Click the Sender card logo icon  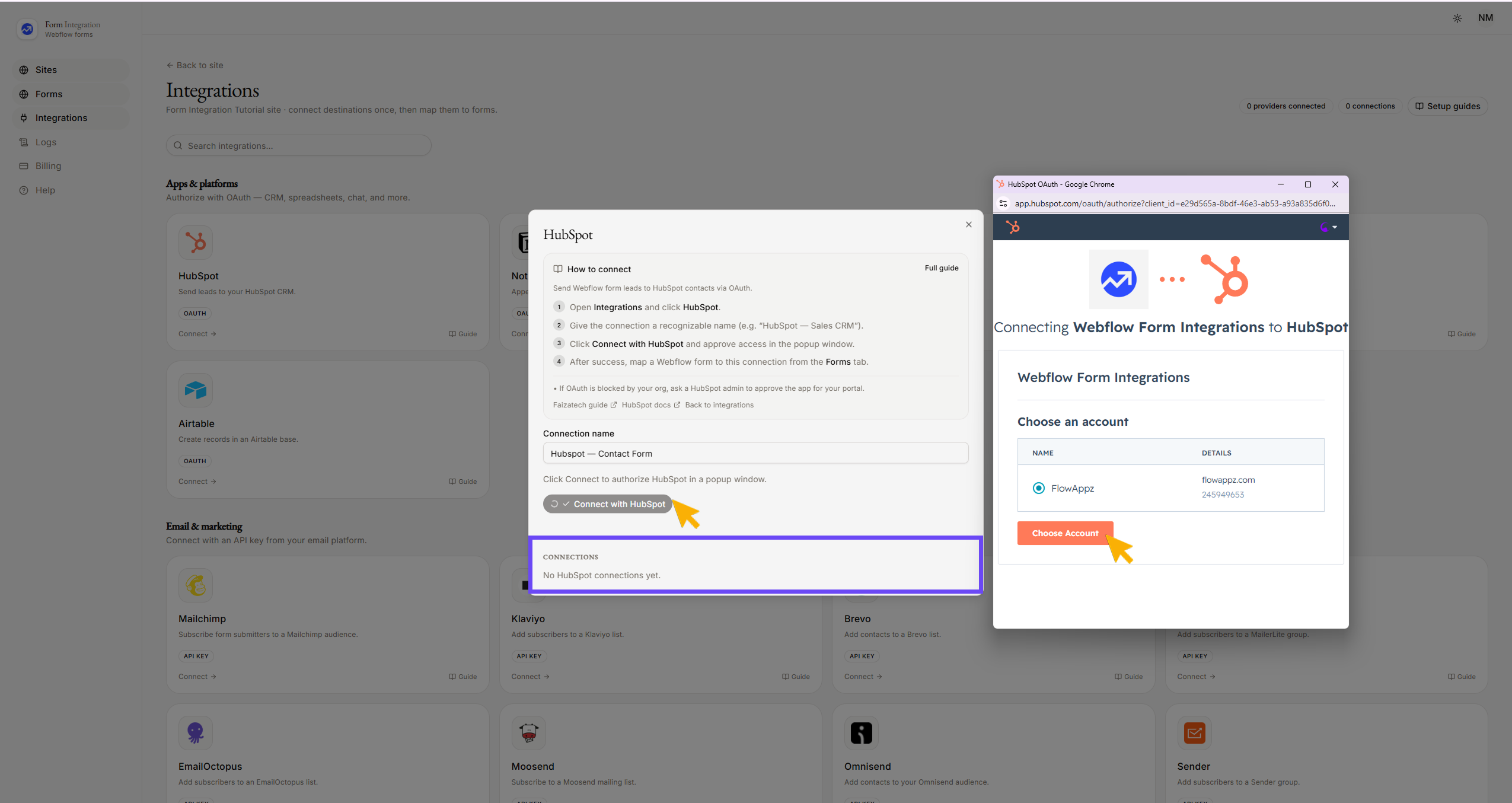tap(1194, 733)
